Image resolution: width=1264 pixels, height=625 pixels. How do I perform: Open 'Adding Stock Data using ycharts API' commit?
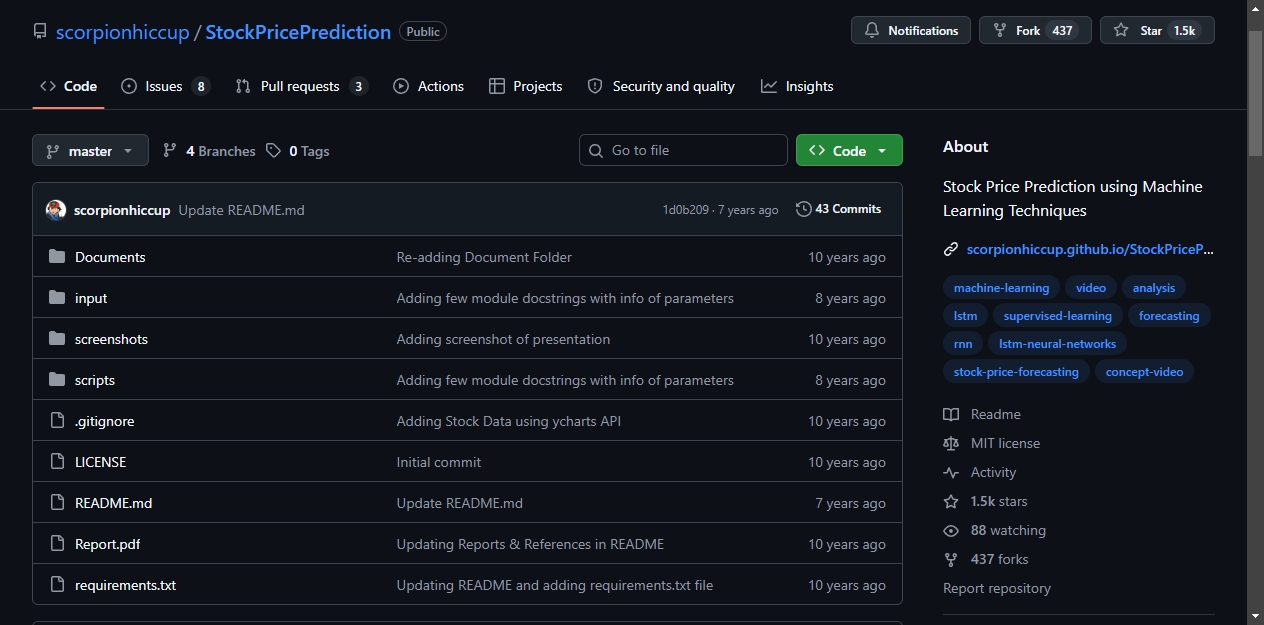point(508,421)
